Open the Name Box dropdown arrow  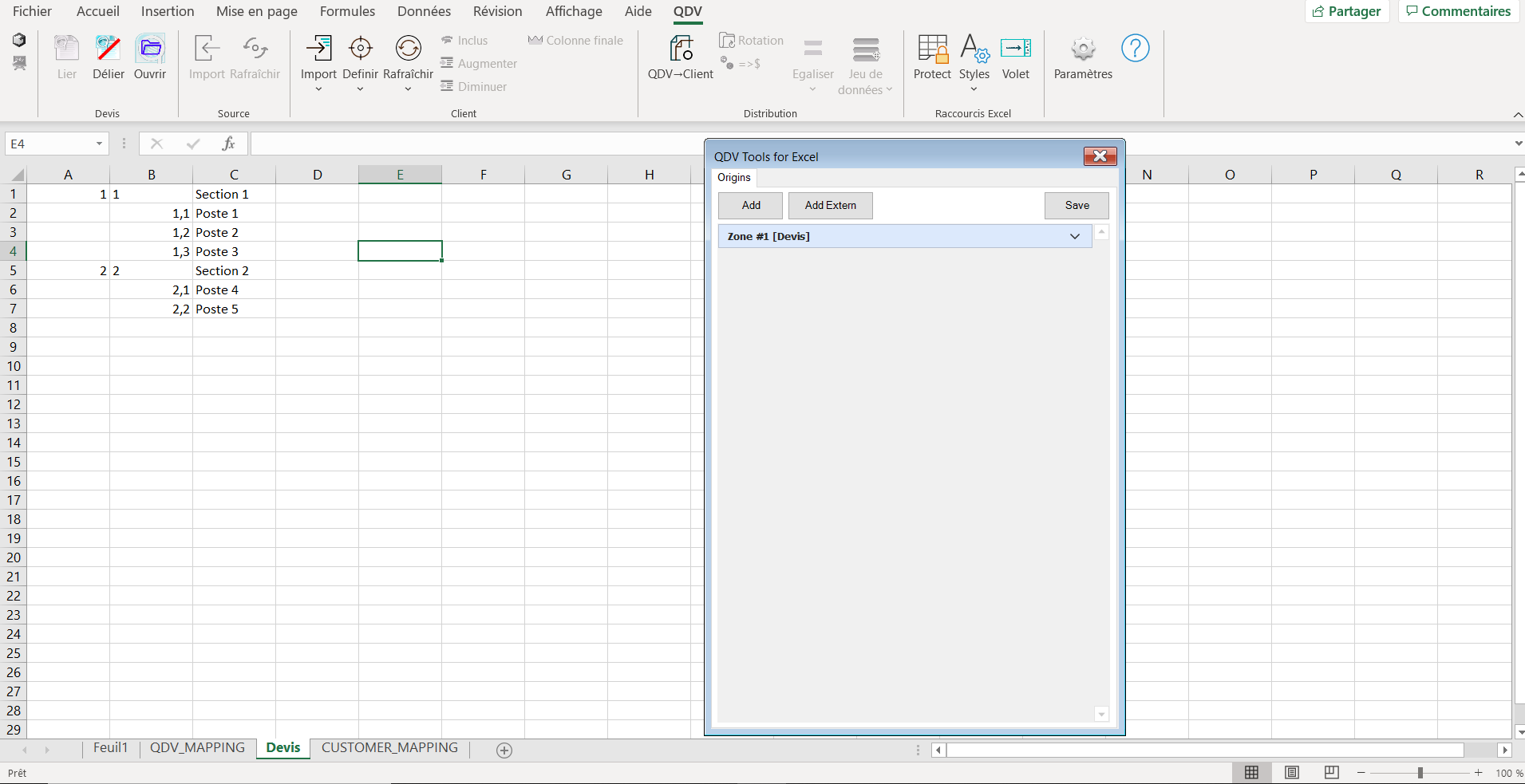point(99,144)
